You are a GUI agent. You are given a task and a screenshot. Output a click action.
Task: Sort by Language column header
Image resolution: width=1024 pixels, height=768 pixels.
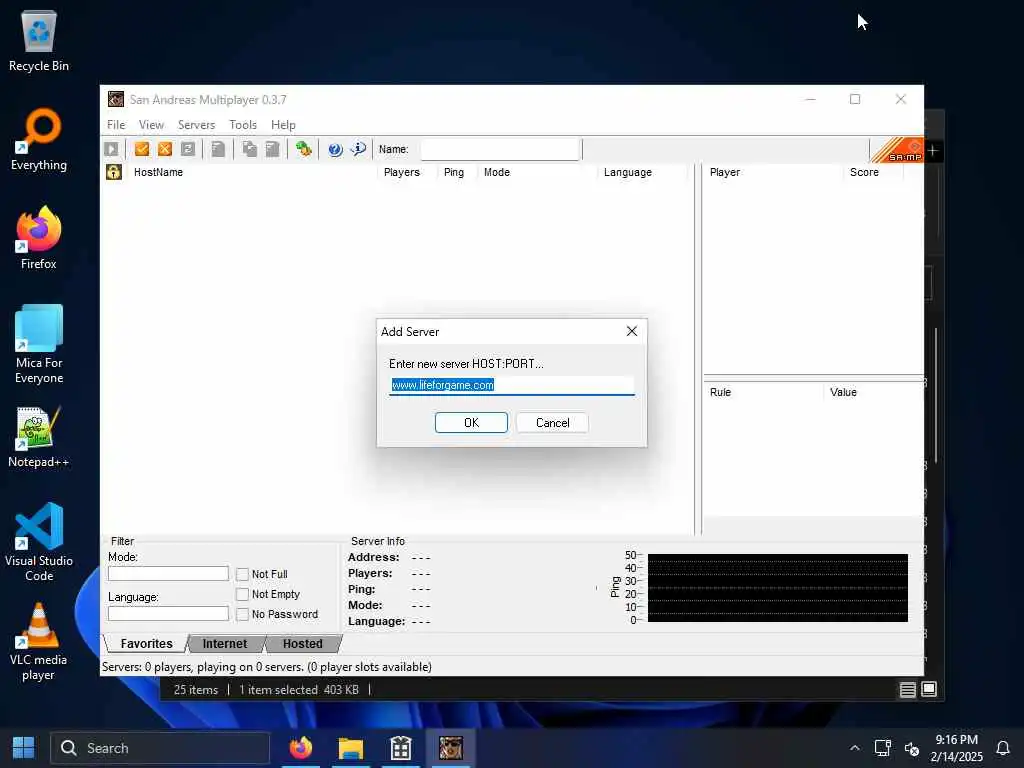pos(643,172)
